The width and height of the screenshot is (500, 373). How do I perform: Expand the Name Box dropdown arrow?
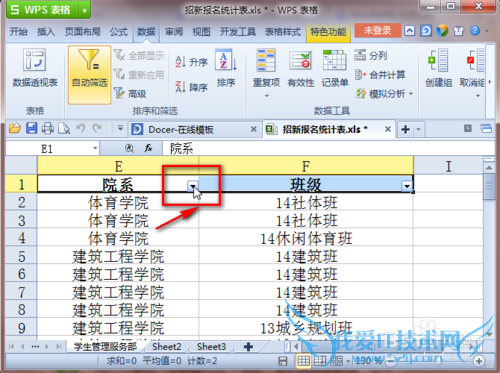tap(95, 148)
